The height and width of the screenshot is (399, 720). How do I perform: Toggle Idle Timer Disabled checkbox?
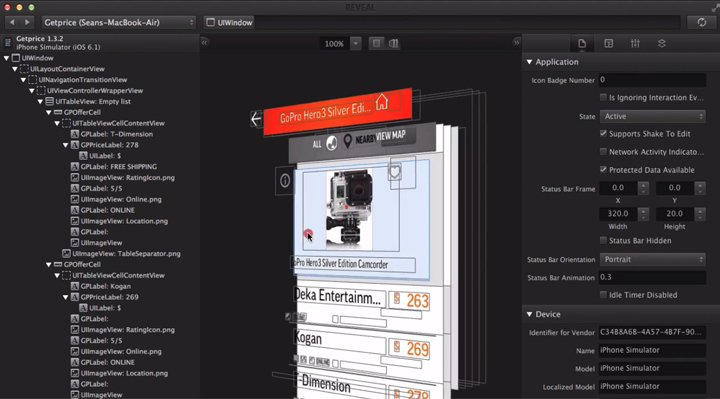click(x=603, y=295)
